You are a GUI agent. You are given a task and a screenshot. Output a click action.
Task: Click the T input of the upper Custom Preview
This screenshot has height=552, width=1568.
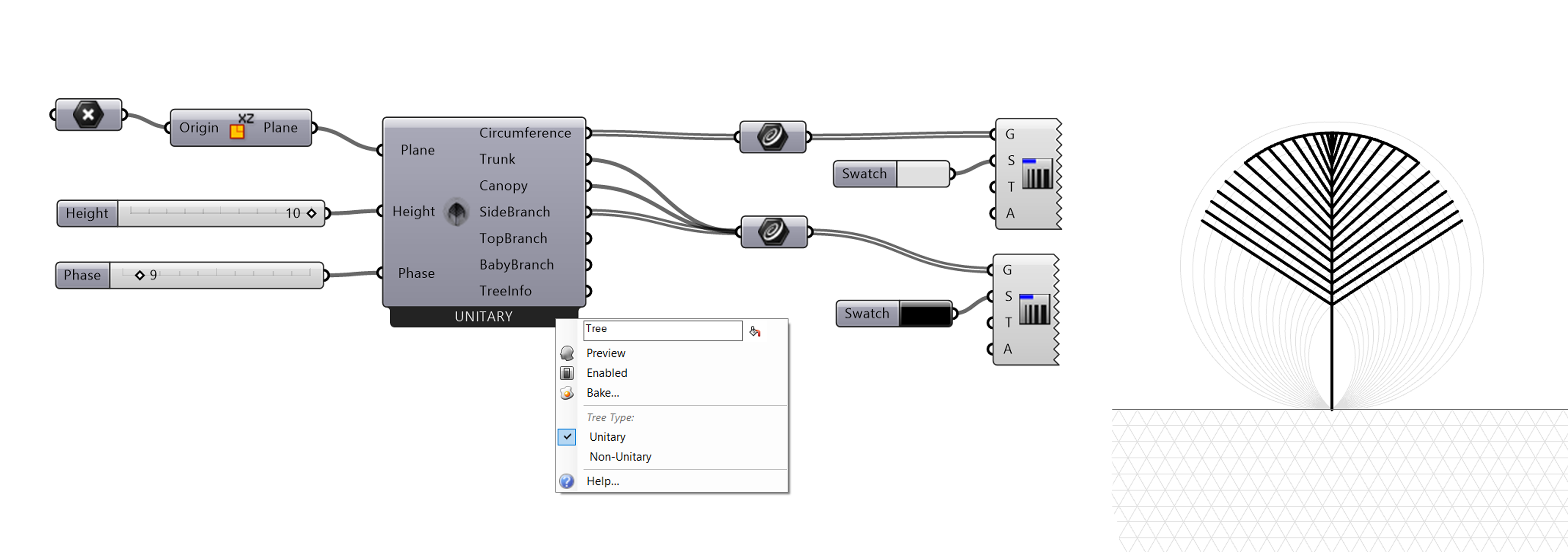coord(1011,187)
